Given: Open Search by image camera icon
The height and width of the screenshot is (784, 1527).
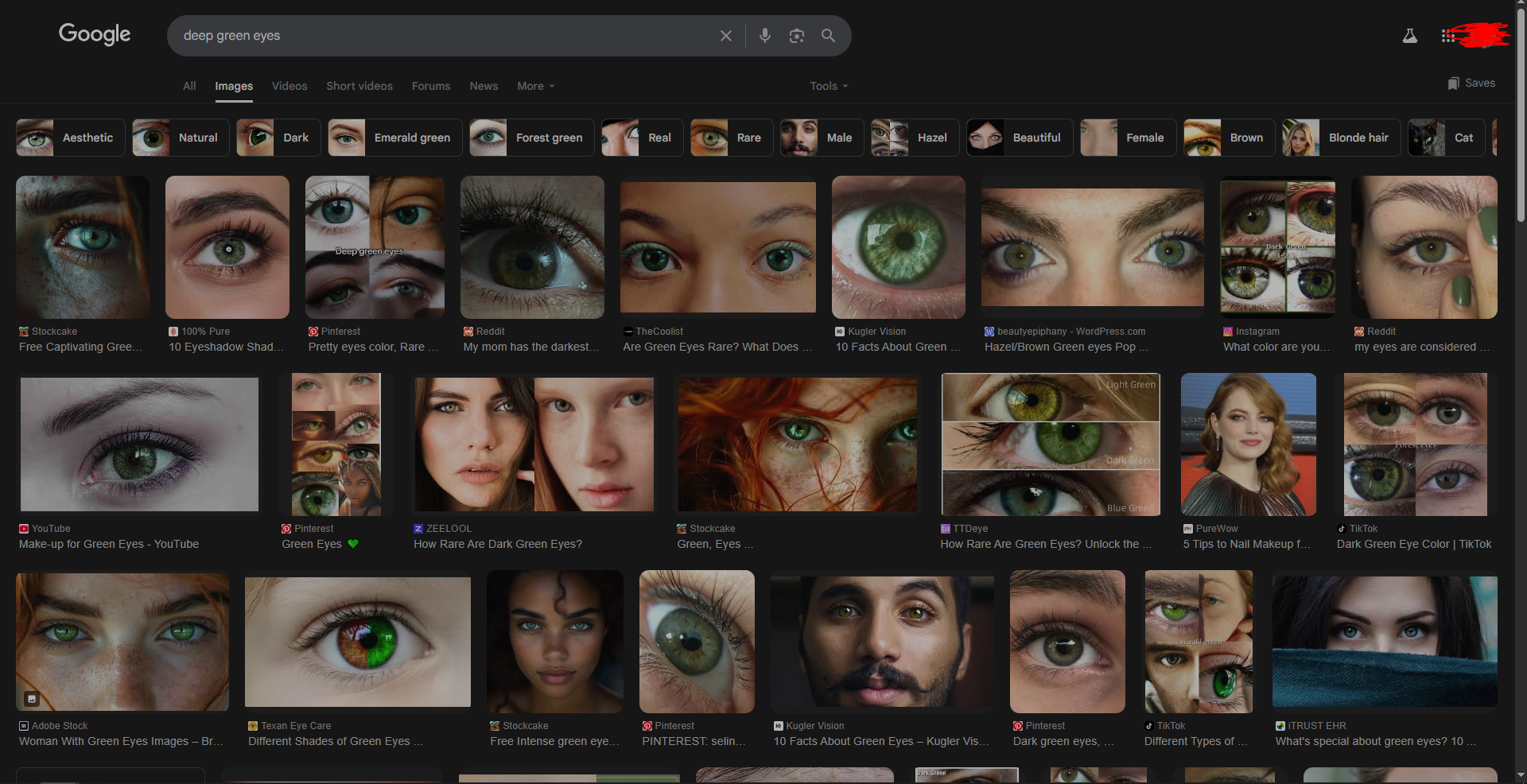Looking at the screenshot, I should [x=796, y=36].
